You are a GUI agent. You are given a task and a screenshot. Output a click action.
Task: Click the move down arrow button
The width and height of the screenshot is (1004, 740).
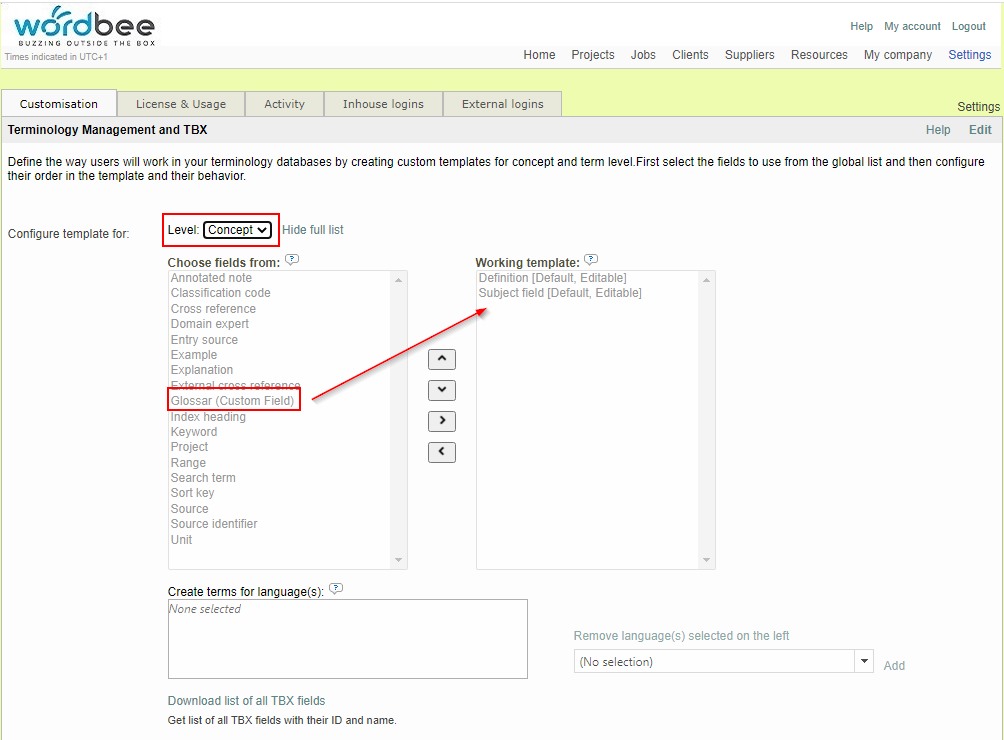pyautogui.click(x=441, y=390)
